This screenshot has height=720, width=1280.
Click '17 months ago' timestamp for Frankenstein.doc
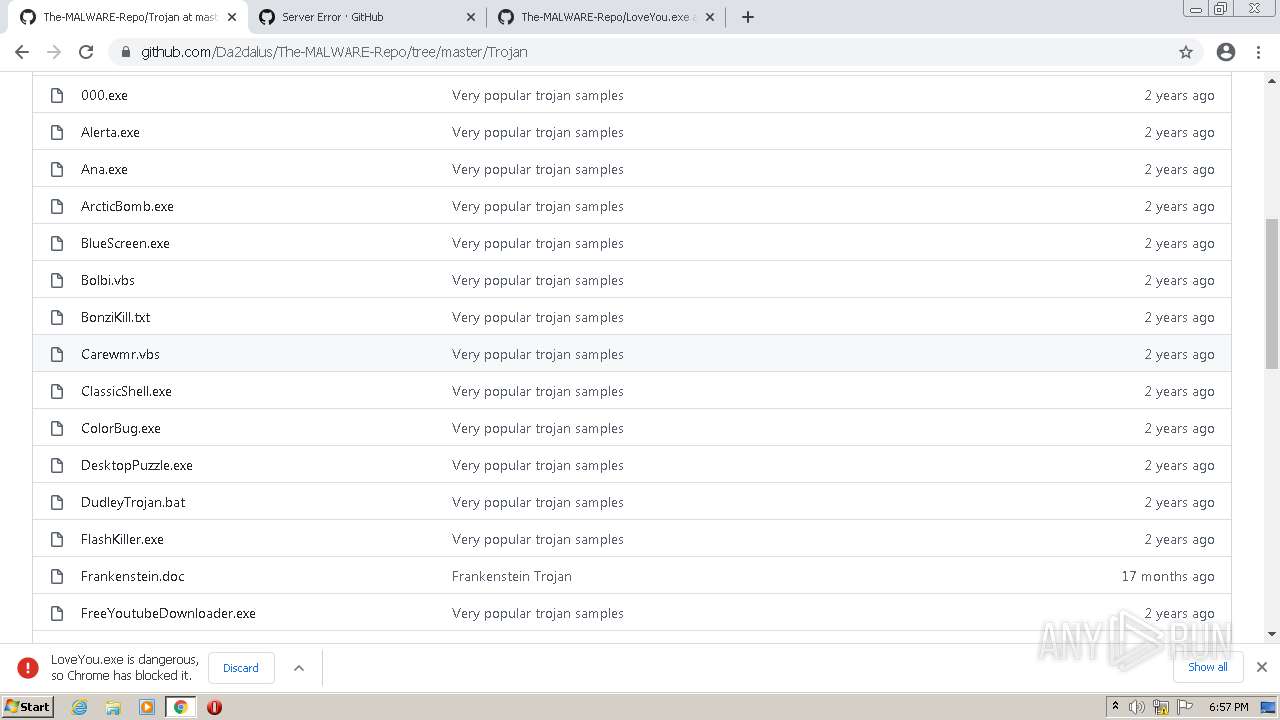click(1168, 576)
